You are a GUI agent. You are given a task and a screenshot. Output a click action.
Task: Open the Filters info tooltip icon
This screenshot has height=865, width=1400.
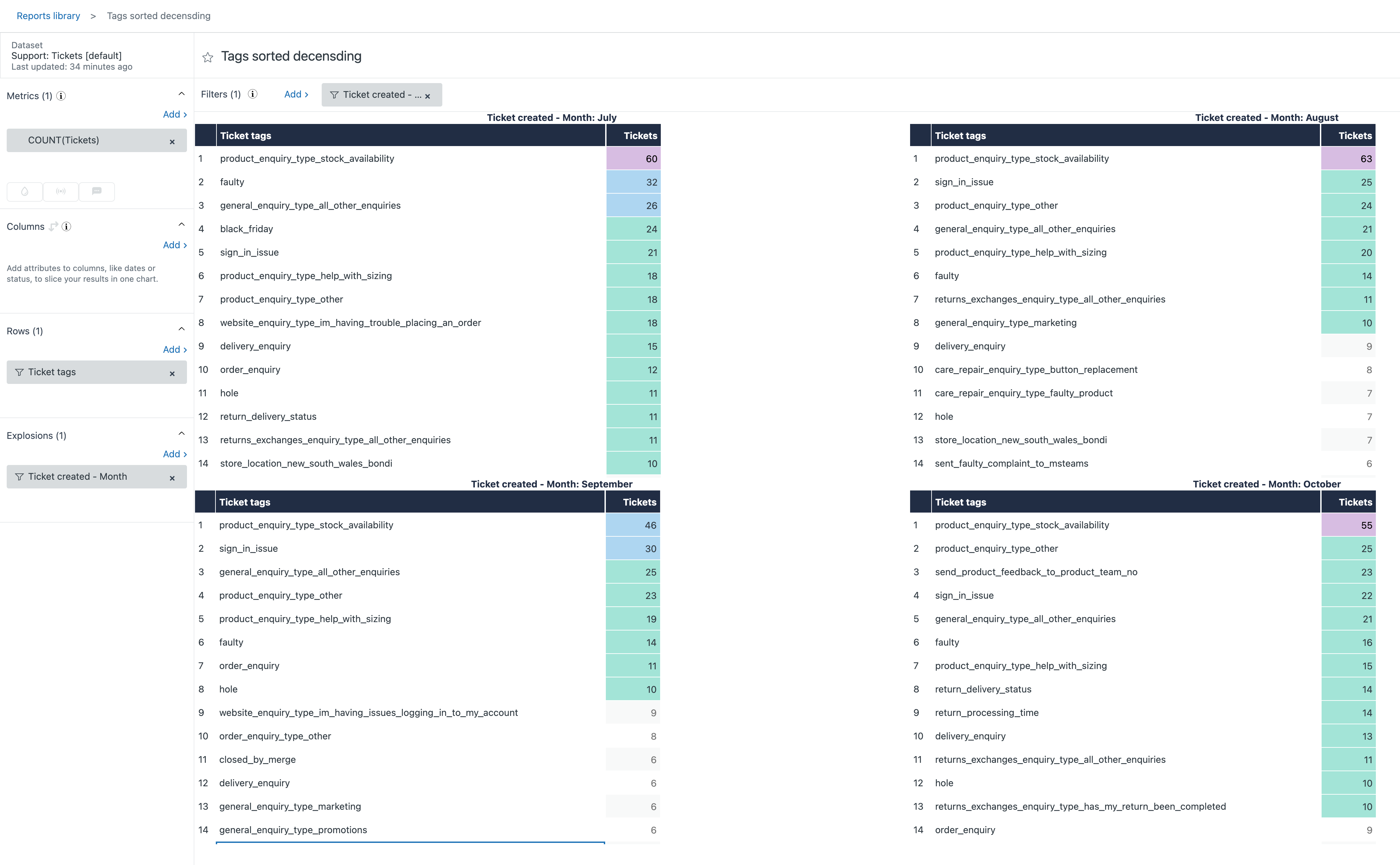coord(252,94)
